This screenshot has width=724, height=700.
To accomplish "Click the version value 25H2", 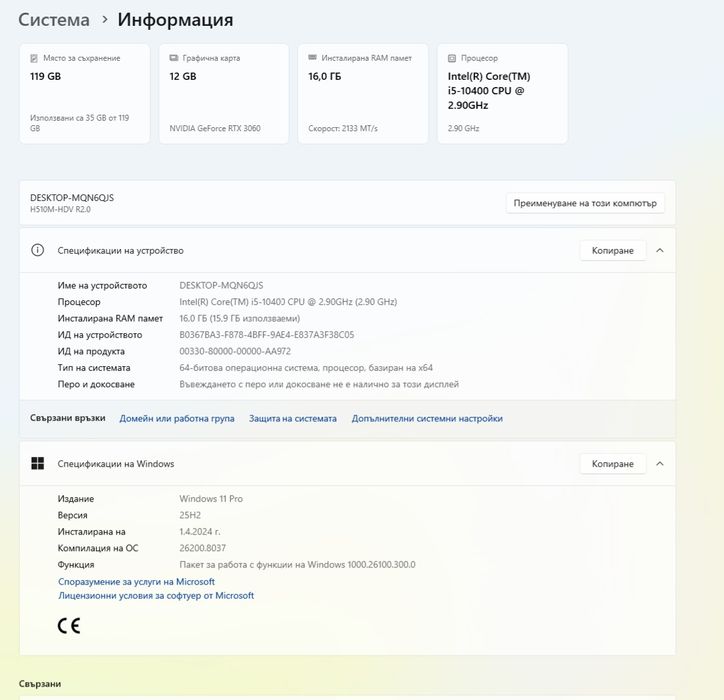I will point(190,515).
